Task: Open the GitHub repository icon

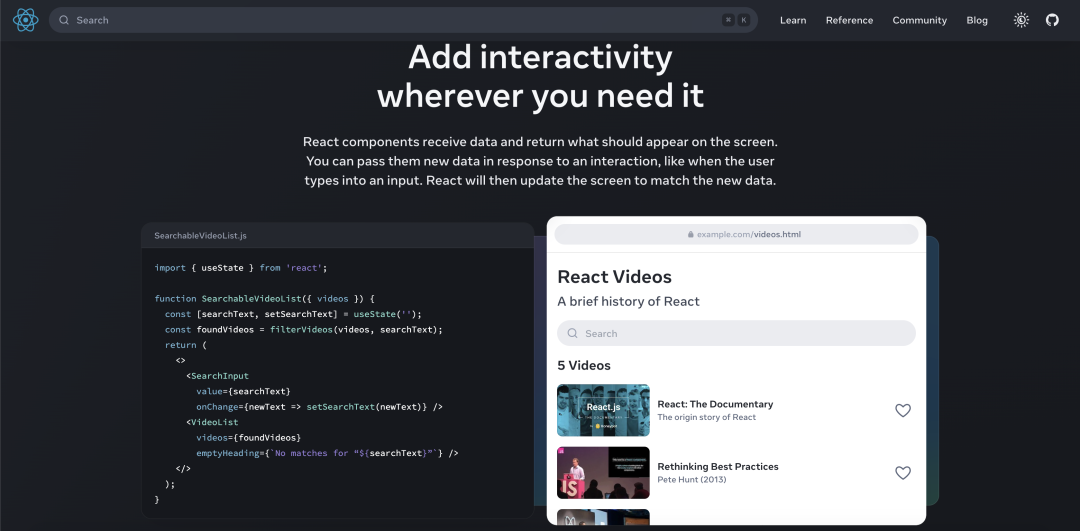Action: coord(1052,20)
